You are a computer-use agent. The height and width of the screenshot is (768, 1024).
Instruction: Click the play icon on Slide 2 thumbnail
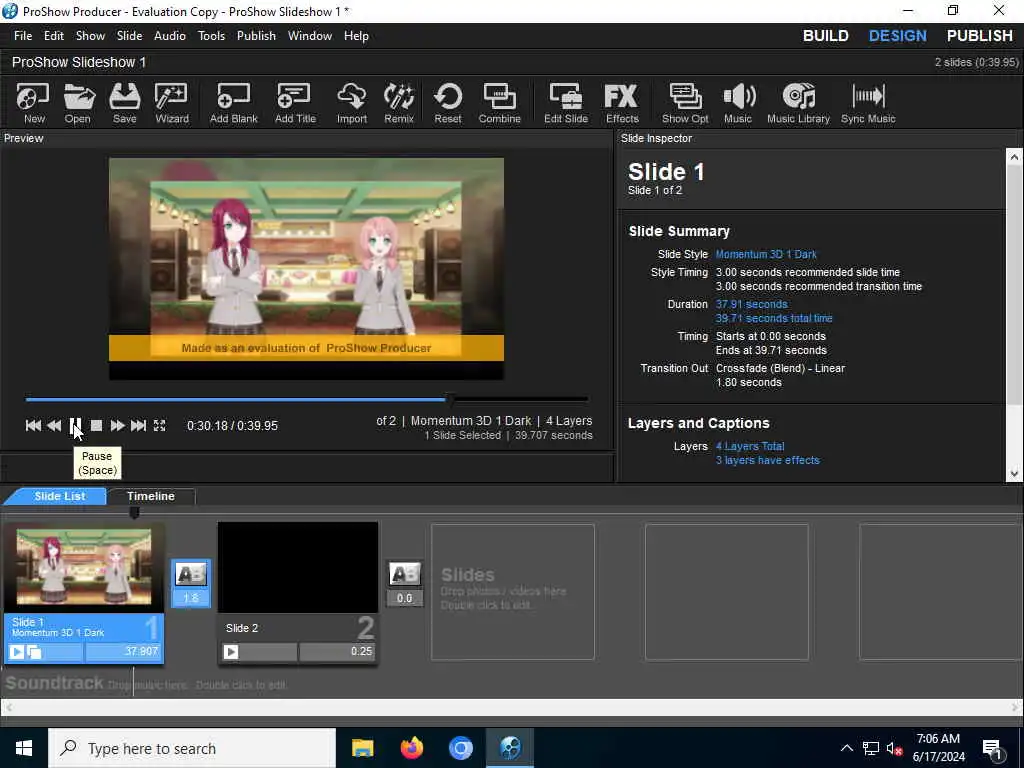[x=231, y=652]
